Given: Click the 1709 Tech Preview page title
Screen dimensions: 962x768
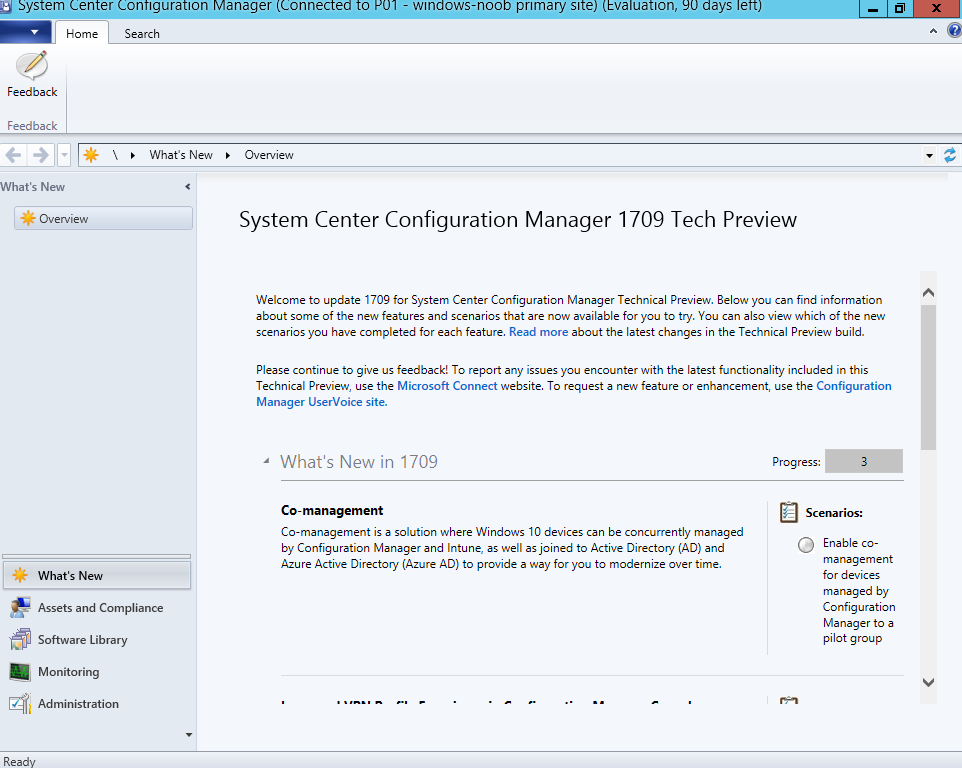Looking at the screenshot, I should point(518,220).
